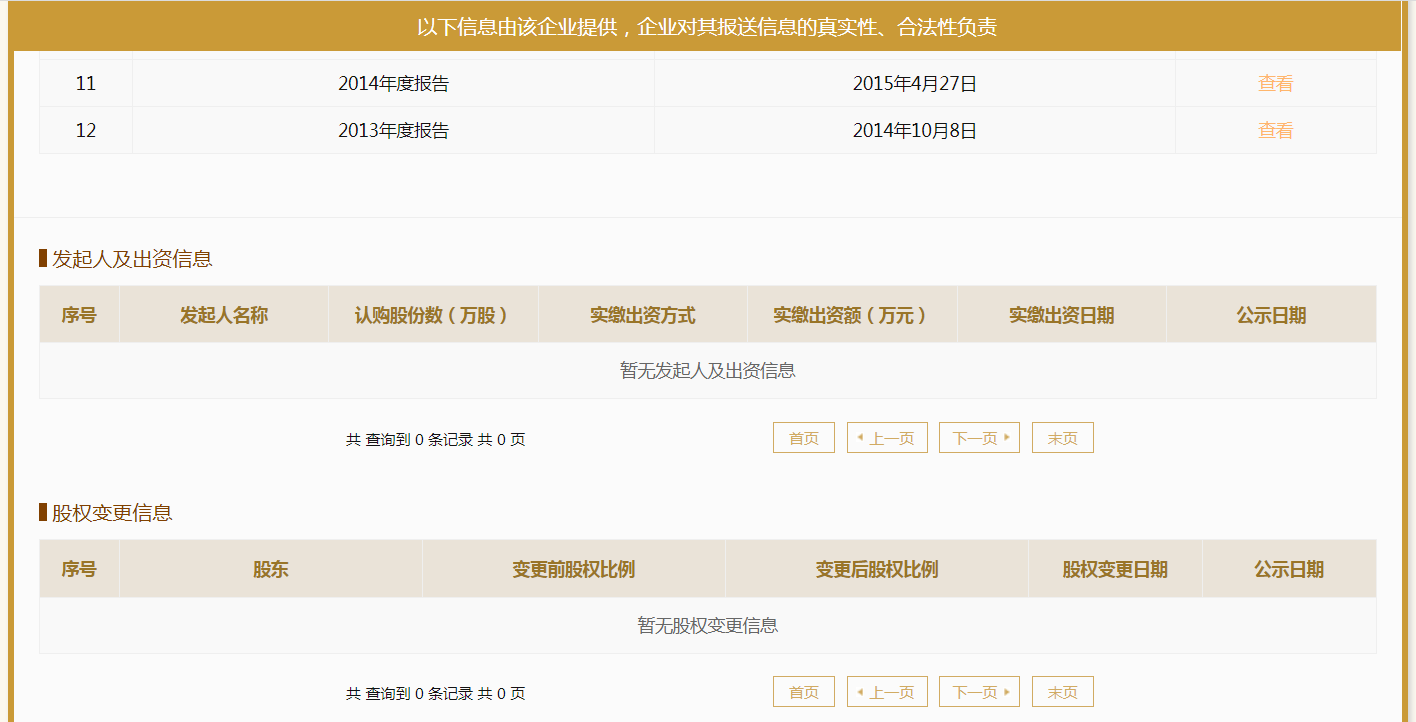Jump to 末页 in 发起人及出资信息 pagination
The width and height of the screenshot is (1416, 722).
1062,438
